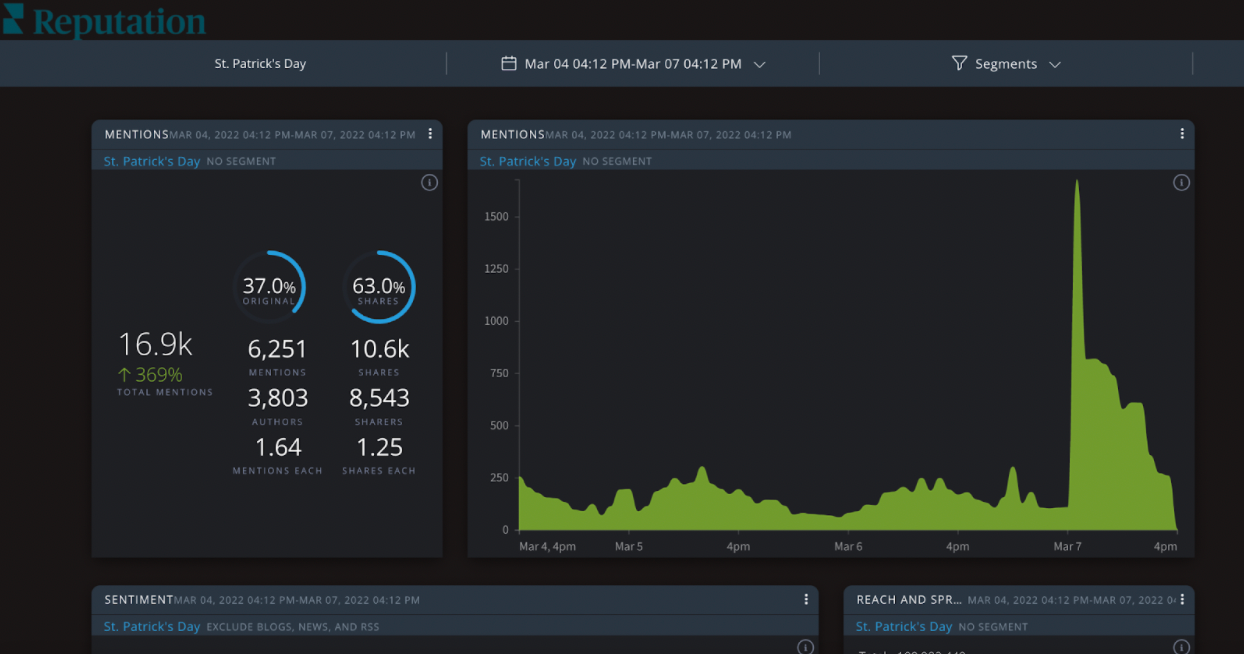Click the Mar 7 spike peak in chart
Image resolution: width=1244 pixels, height=654 pixels.
[x=1077, y=182]
